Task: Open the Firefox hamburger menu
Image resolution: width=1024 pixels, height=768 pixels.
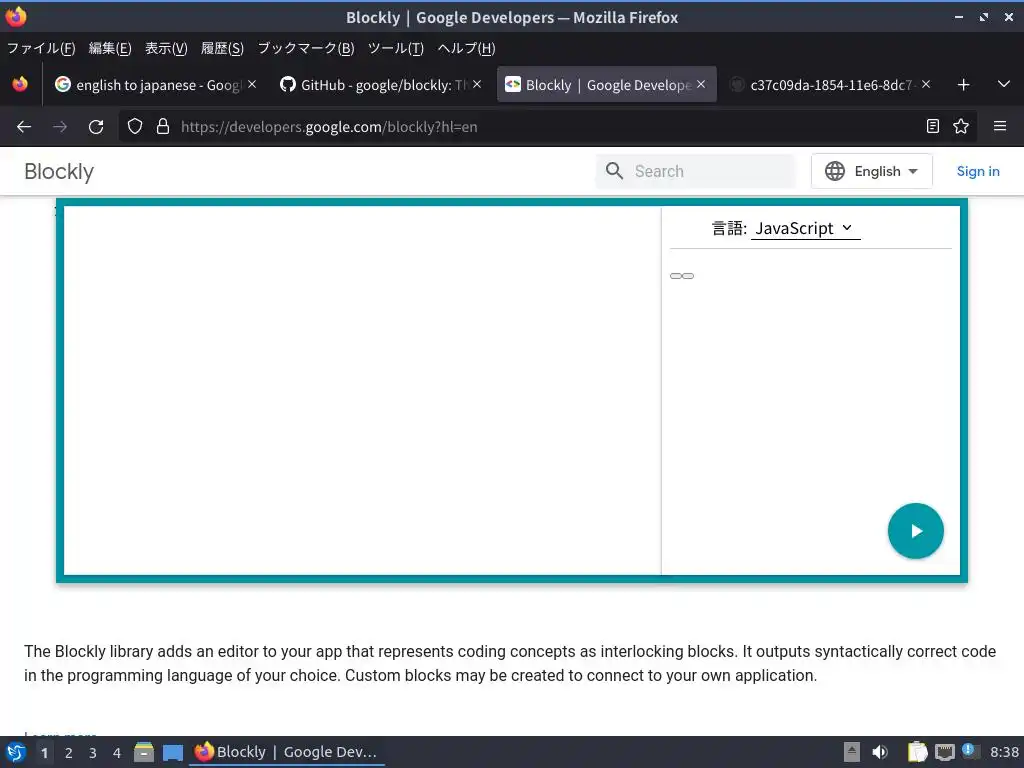Action: (x=1000, y=126)
